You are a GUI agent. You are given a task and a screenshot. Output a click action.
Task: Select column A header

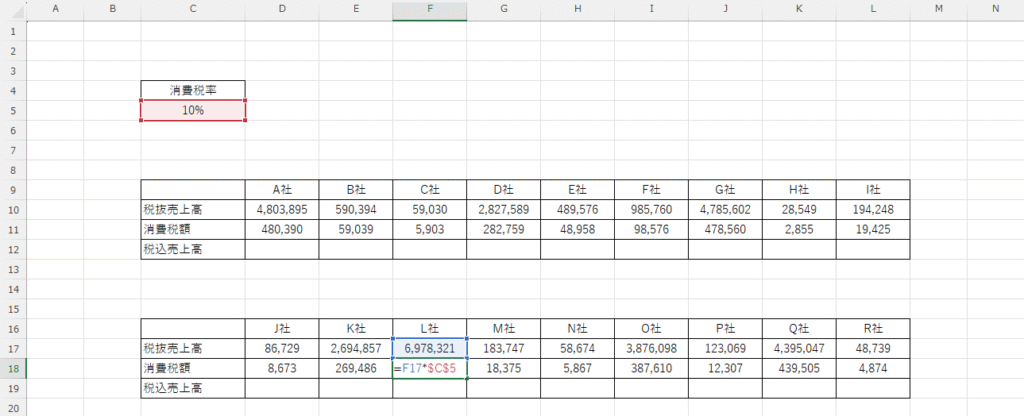pyautogui.click(x=54, y=9)
